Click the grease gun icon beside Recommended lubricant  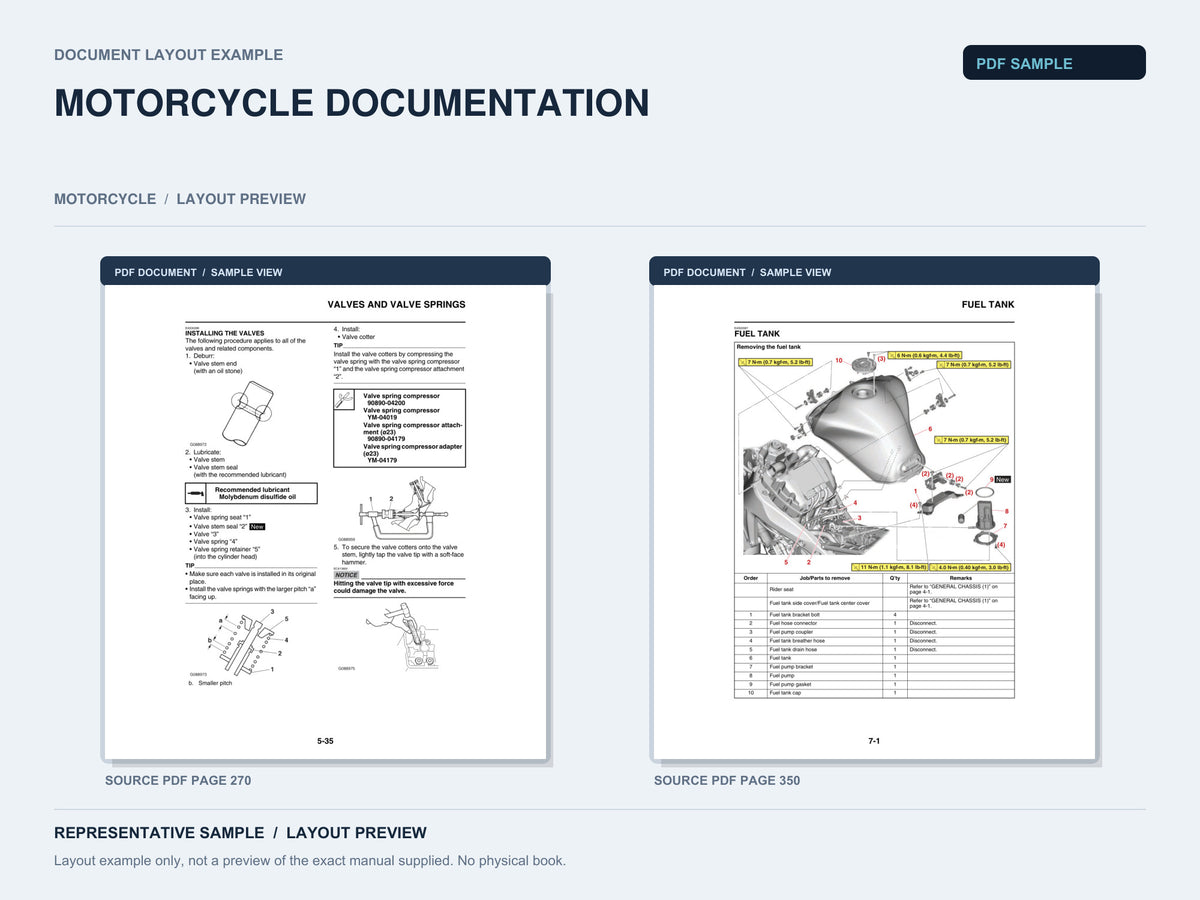click(195, 494)
